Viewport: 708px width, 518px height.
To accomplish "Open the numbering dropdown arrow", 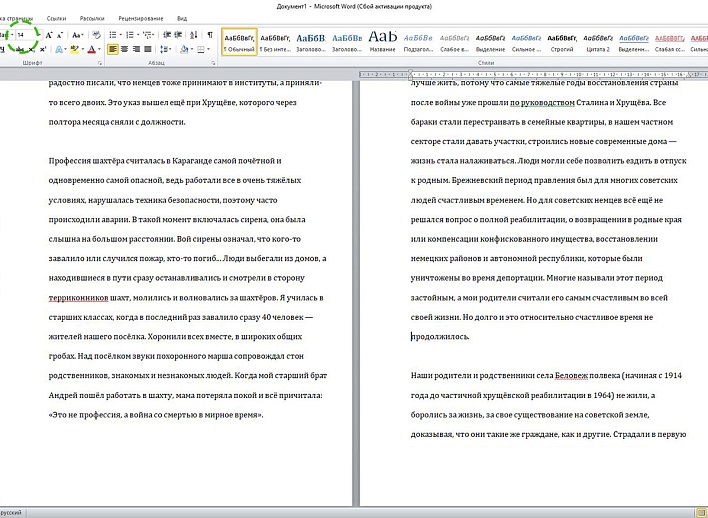I will pos(138,35).
